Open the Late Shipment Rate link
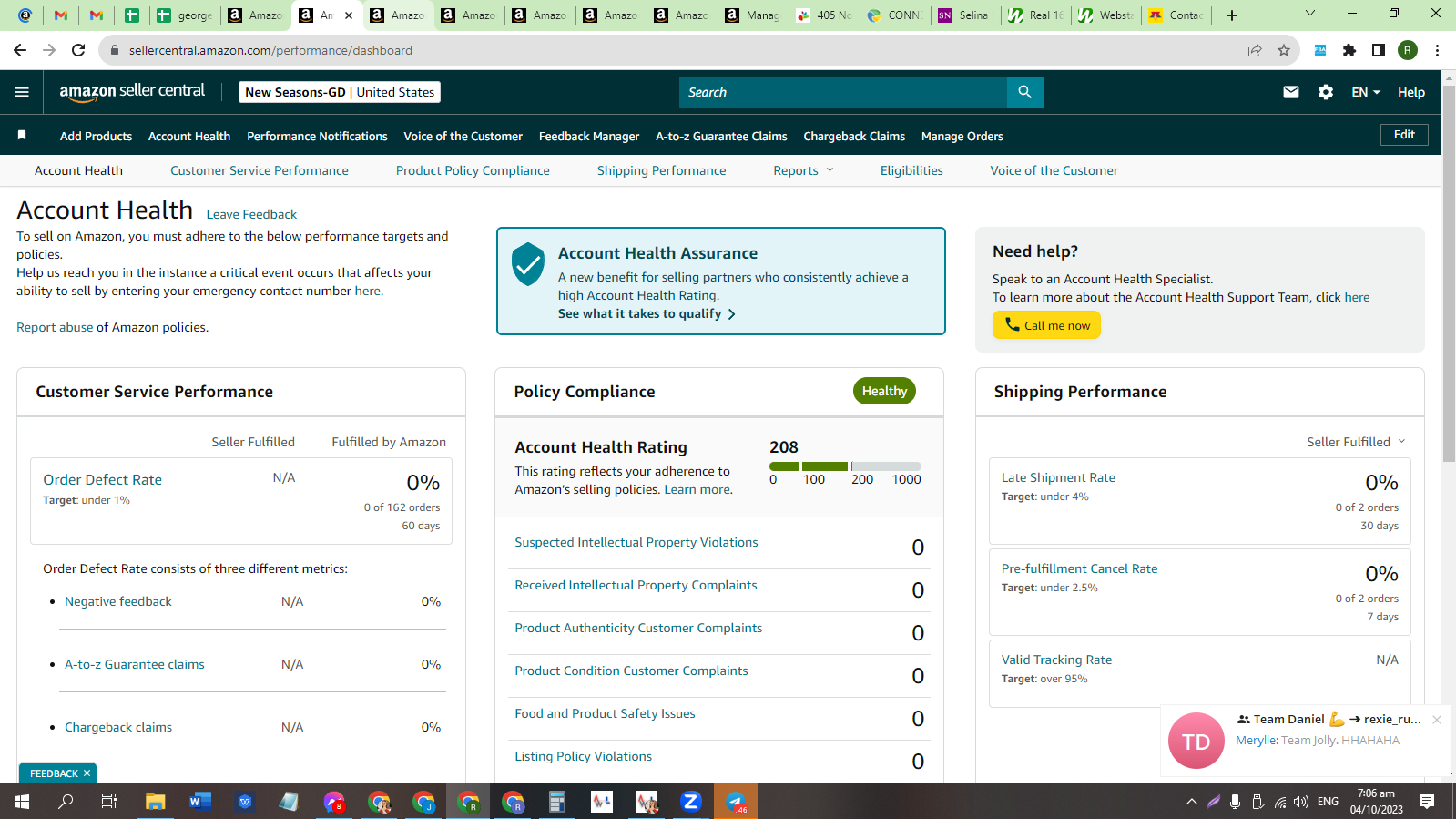Viewport: 1456px width, 819px height. 1058,477
